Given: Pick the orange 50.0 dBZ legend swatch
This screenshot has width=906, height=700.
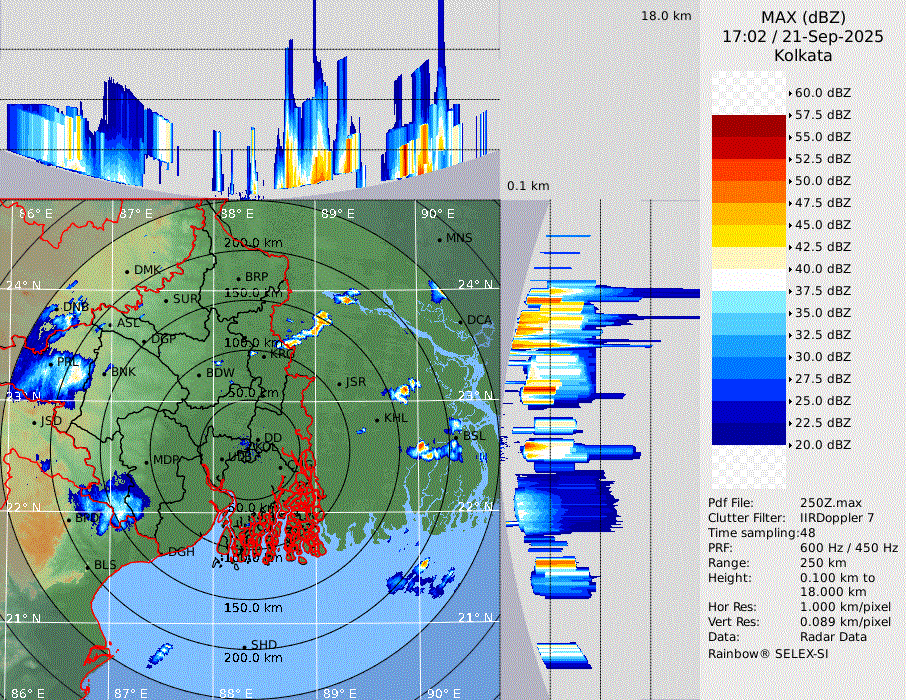Looking at the screenshot, I should click(749, 192).
